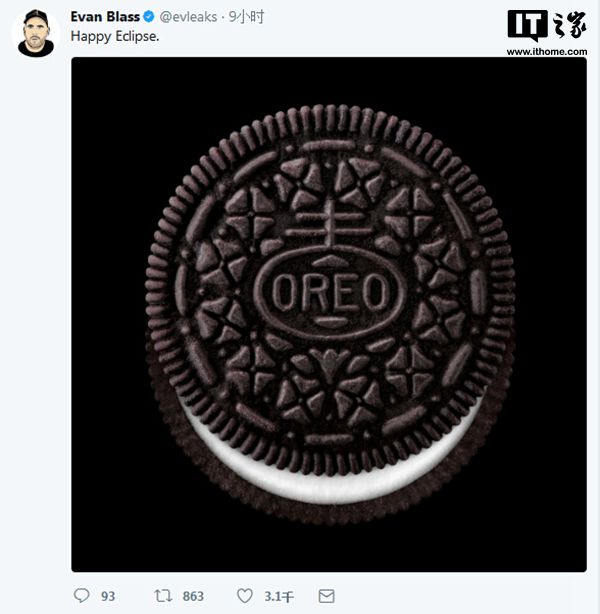Click the 3.1千 likes count
The height and width of the screenshot is (614, 600).
278,596
